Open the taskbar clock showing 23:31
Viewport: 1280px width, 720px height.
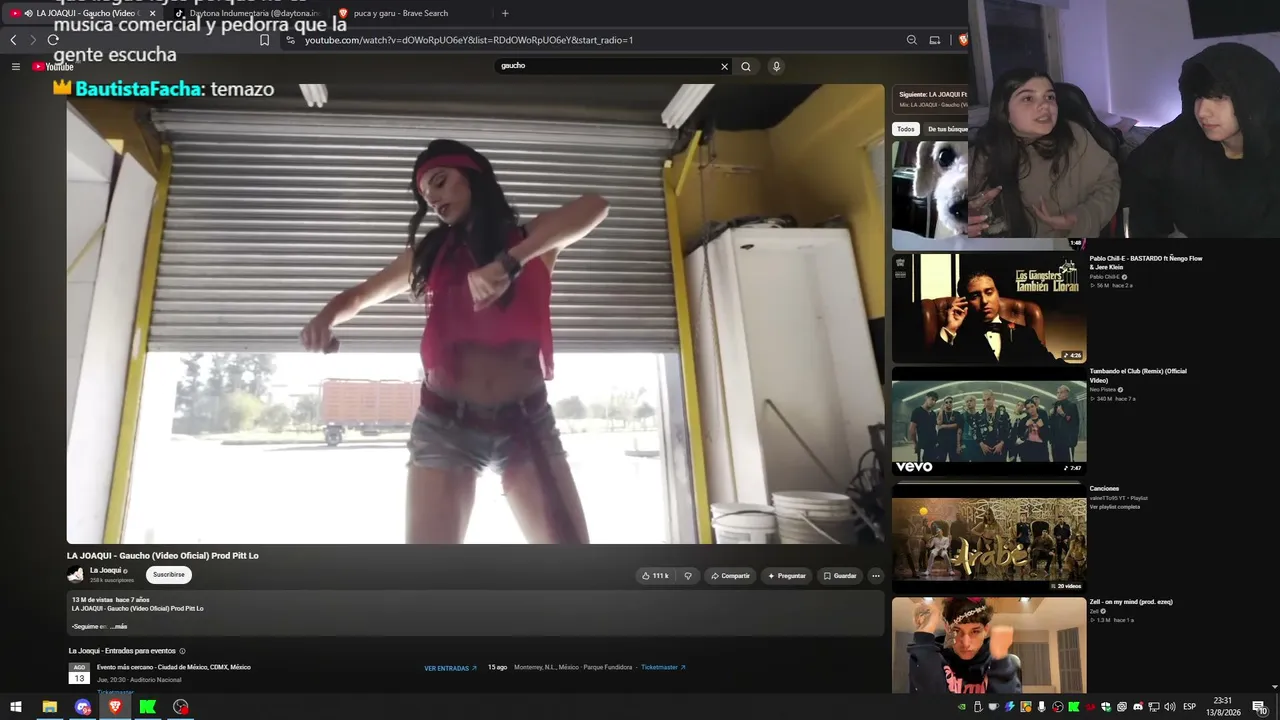[x=1222, y=707]
